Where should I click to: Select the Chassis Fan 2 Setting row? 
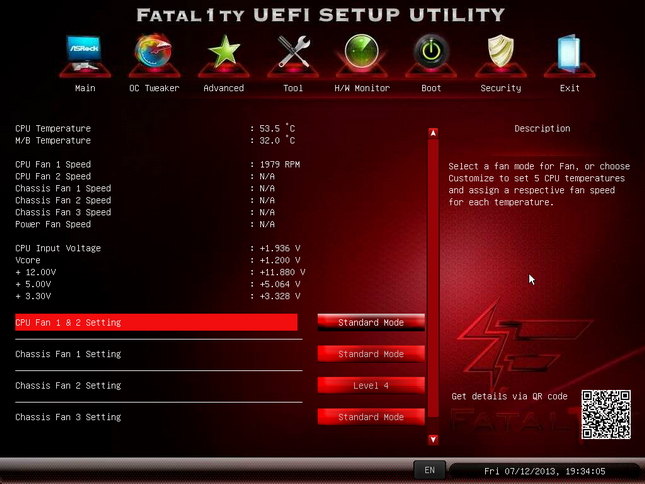point(159,386)
